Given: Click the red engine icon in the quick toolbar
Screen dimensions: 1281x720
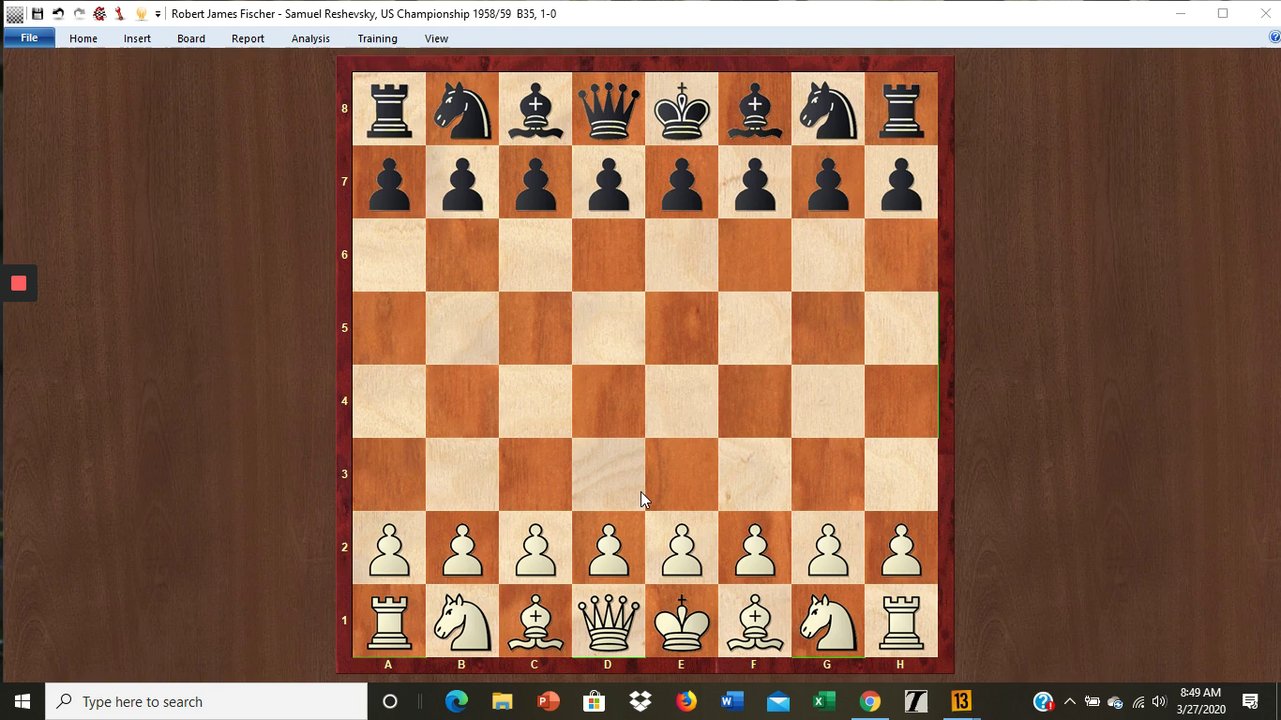Looking at the screenshot, I should (99, 14).
